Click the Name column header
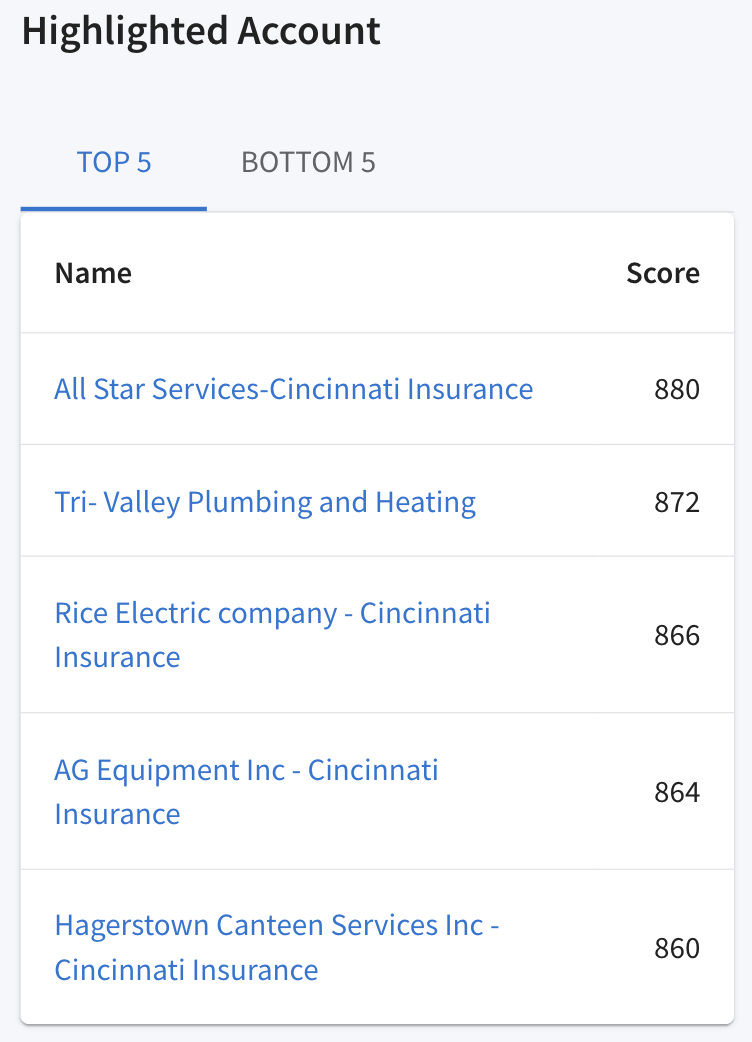 pyautogui.click(x=93, y=273)
